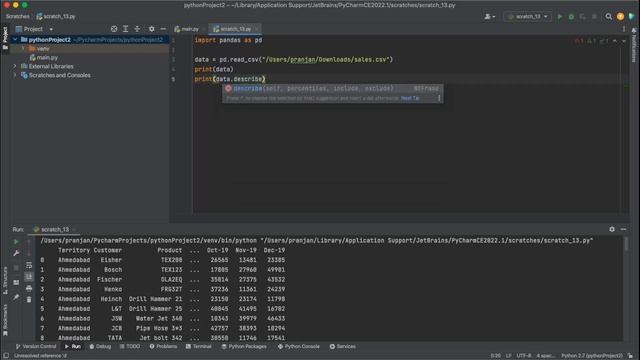Screen dimensions: 640x360
Task: Open Python Packages tool window
Action: 244,347
